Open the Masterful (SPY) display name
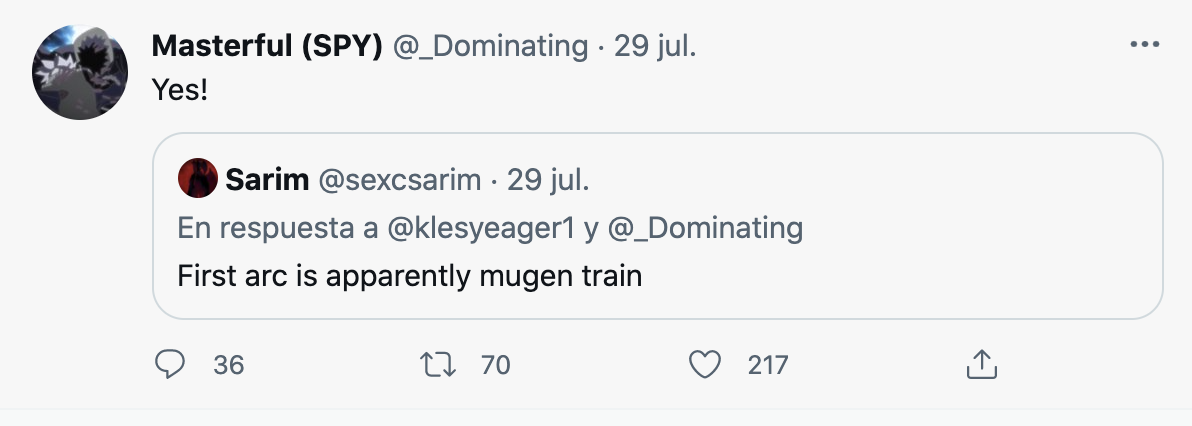The image size is (1192, 426). coord(267,45)
